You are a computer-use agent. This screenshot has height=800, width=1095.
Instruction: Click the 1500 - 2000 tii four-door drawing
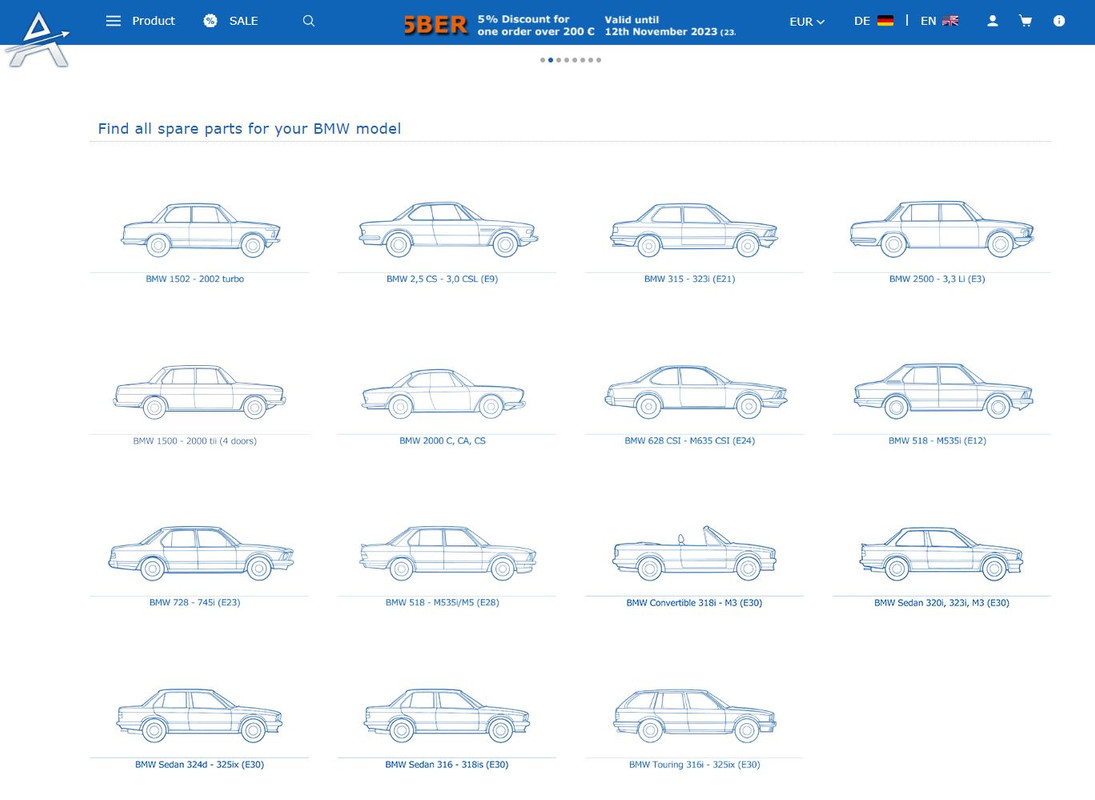click(x=200, y=392)
